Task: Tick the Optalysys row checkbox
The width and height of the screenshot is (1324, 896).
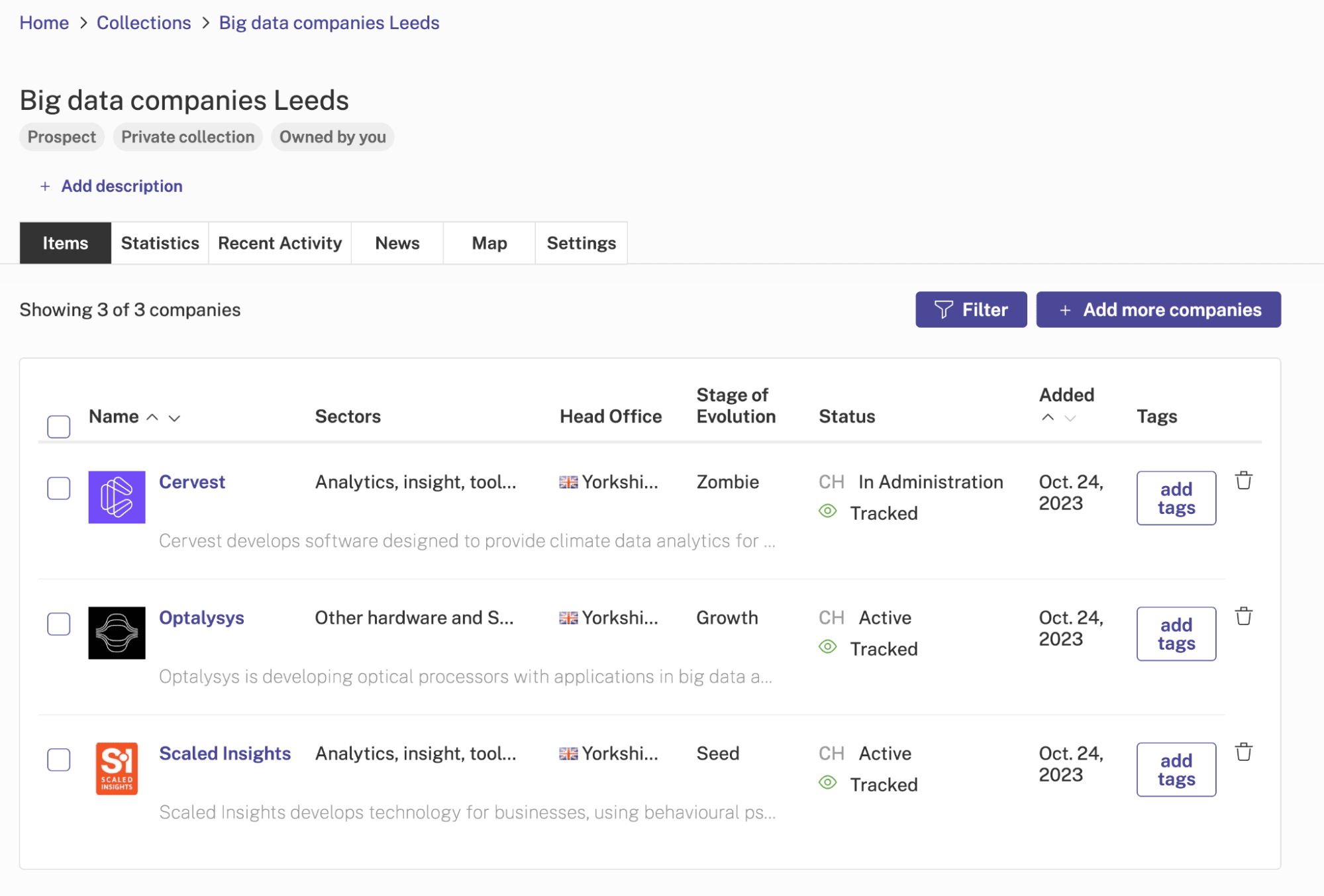Action: click(59, 624)
